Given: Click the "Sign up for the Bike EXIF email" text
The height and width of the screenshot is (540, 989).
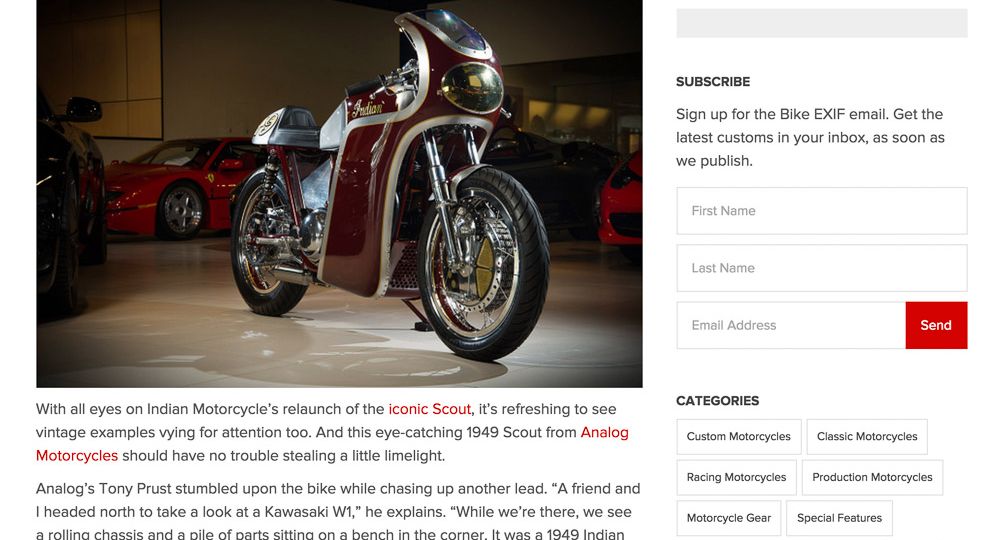Looking at the screenshot, I should coord(810,138).
